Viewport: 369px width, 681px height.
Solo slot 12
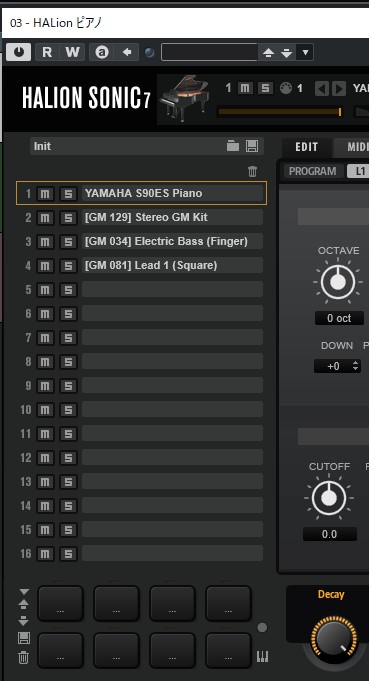[x=68, y=458]
